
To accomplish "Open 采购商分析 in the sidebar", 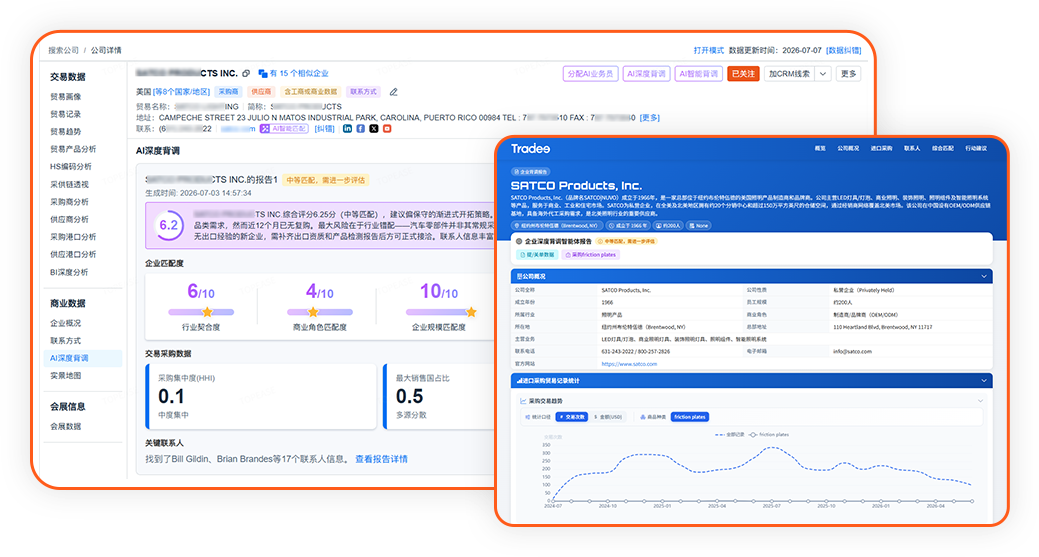I will [69, 202].
